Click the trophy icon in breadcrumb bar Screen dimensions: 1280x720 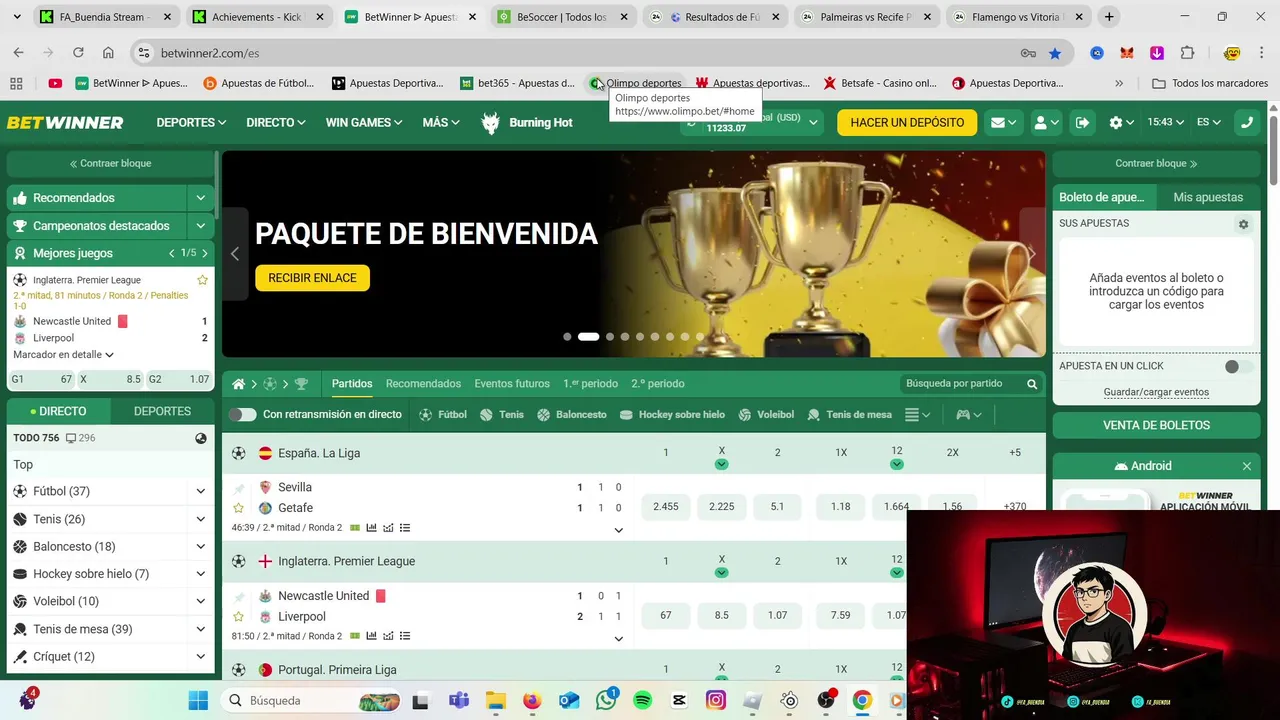(301, 384)
